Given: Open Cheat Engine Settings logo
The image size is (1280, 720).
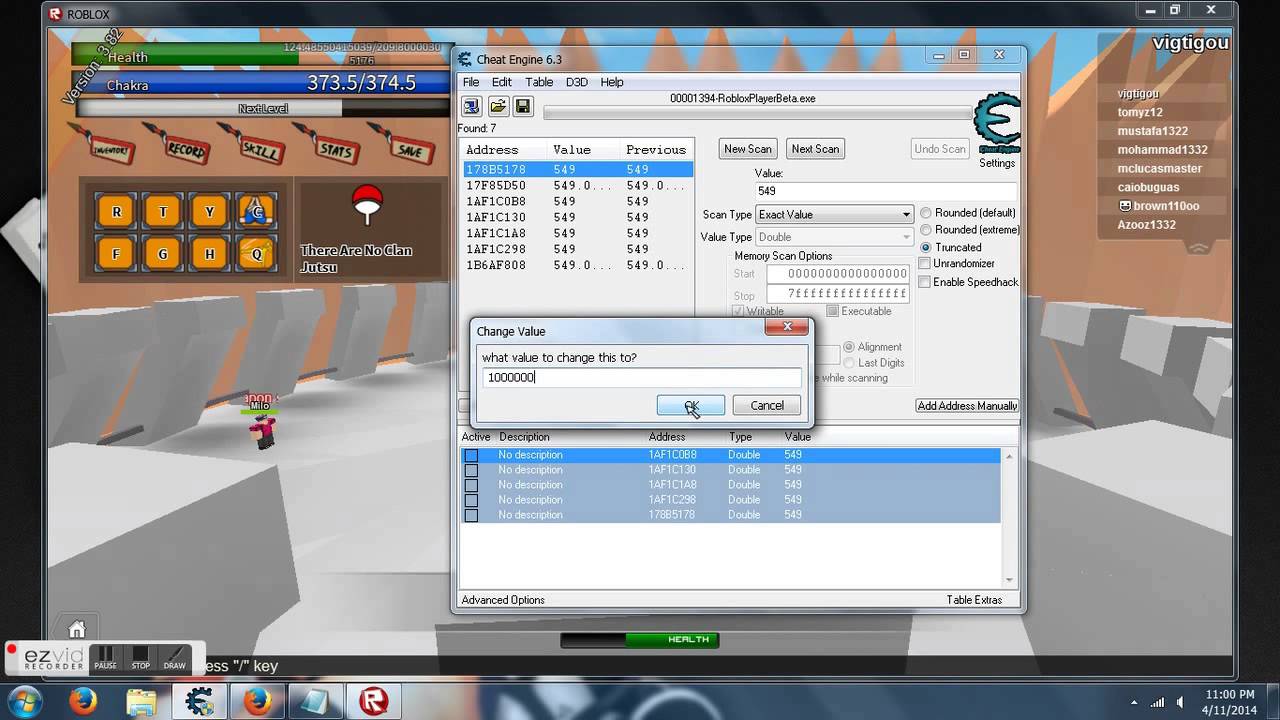Looking at the screenshot, I should 996,124.
